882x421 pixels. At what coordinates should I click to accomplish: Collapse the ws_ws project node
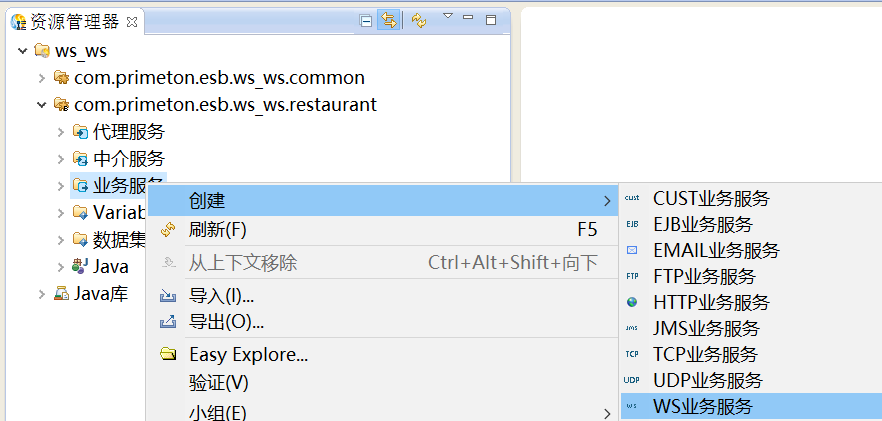click(x=23, y=51)
